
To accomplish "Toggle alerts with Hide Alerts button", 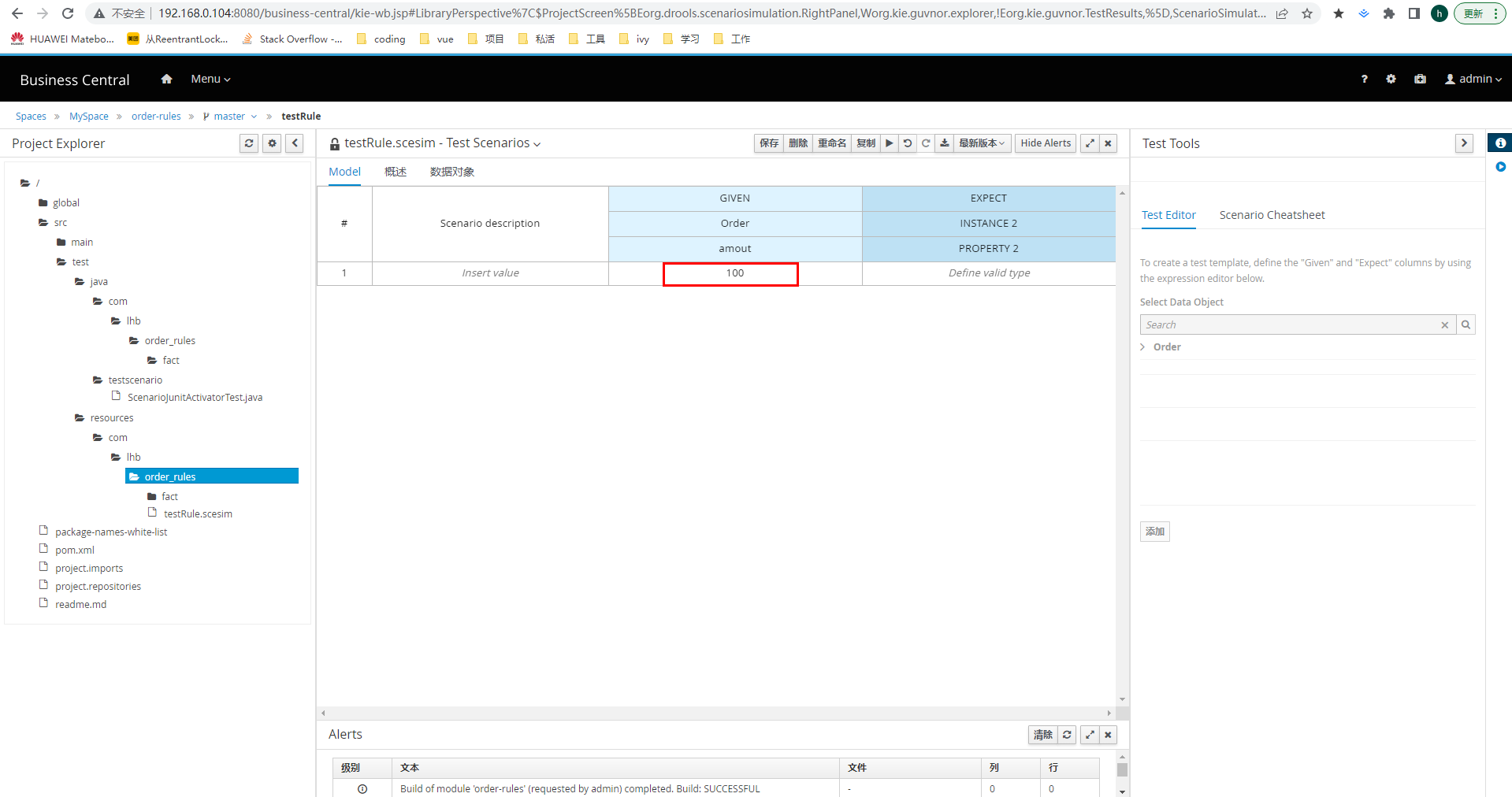I will coord(1045,143).
